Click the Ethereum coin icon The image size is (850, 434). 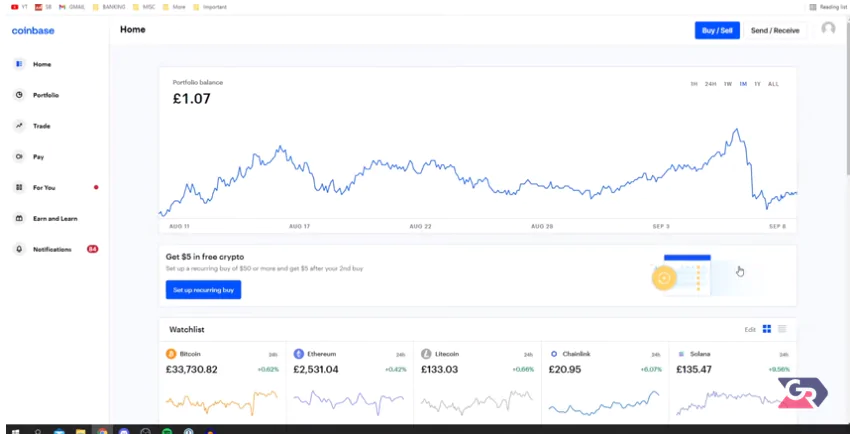[299, 354]
